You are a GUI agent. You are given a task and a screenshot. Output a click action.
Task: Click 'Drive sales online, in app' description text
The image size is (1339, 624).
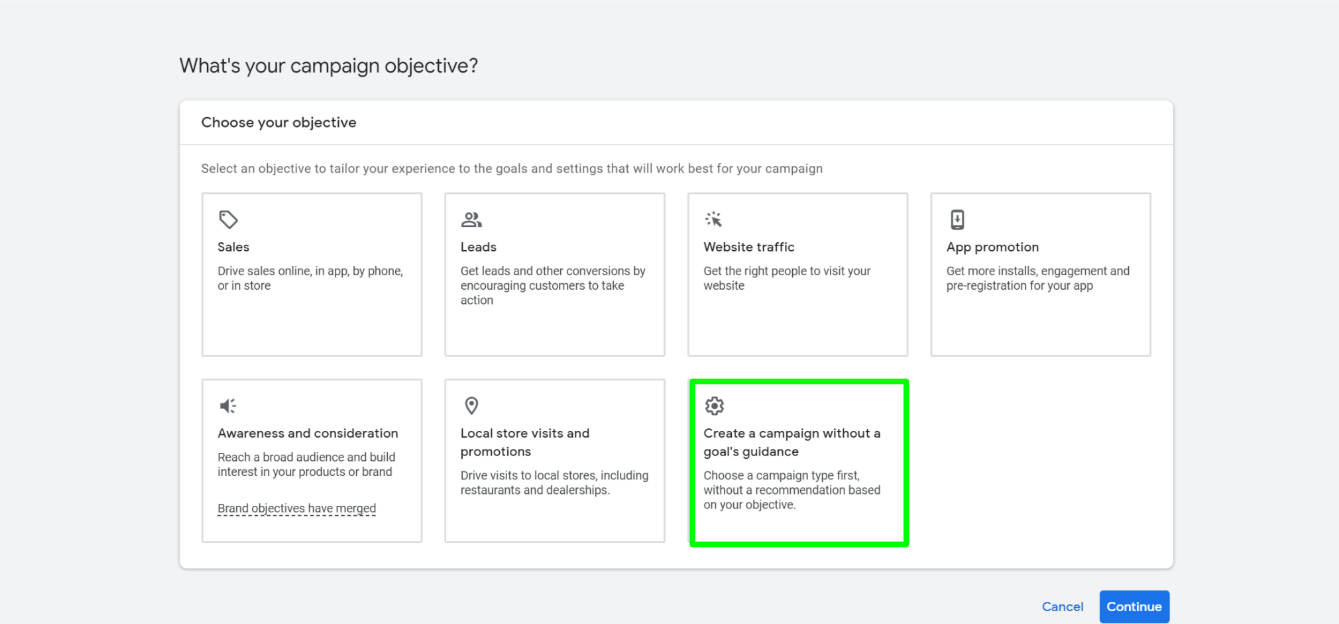pyautogui.click(x=310, y=278)
